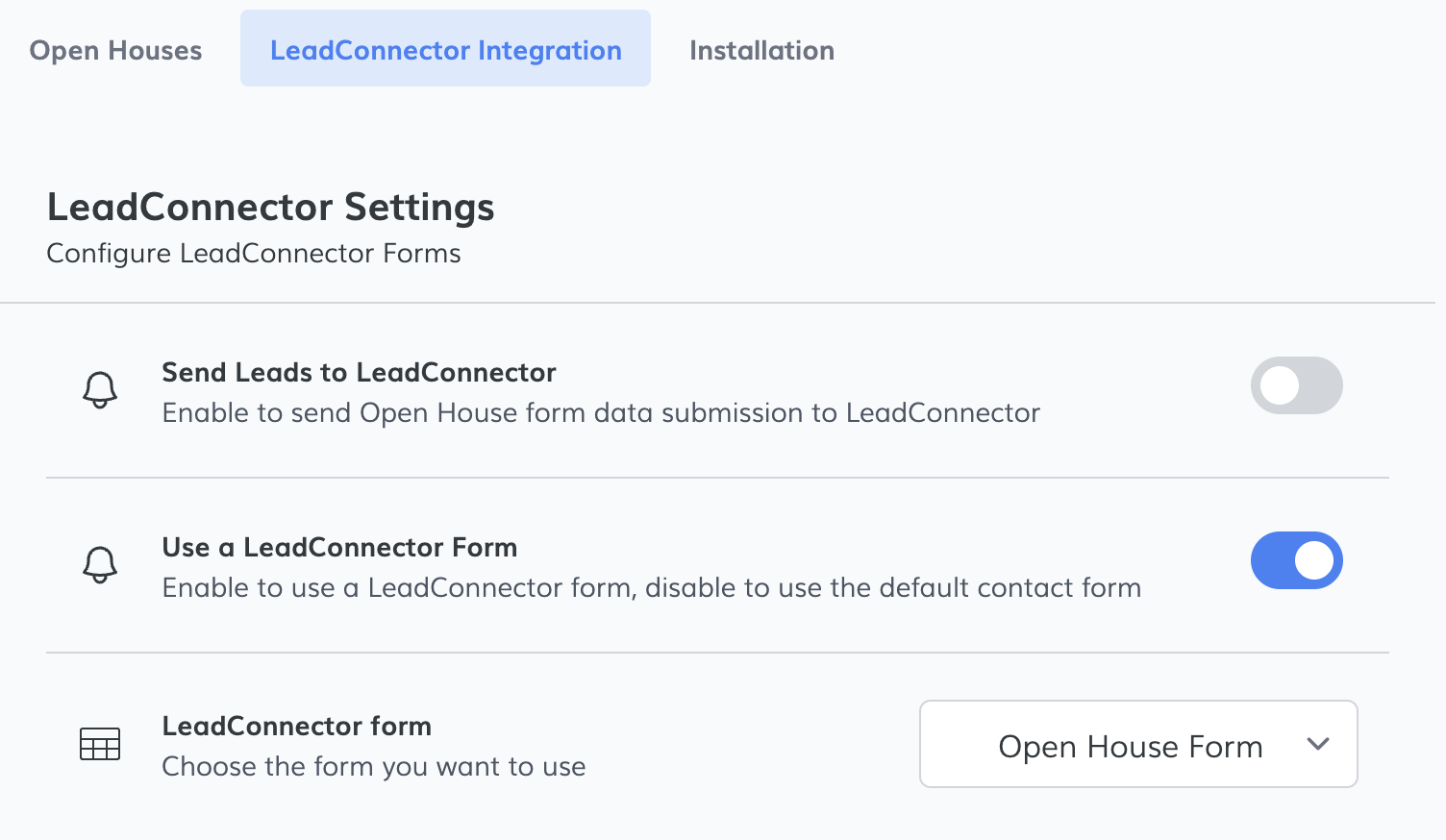Enable the Send Leads to LeadConnector toggle
The width and height of the screenshot is (1446, 840).
1296,385
